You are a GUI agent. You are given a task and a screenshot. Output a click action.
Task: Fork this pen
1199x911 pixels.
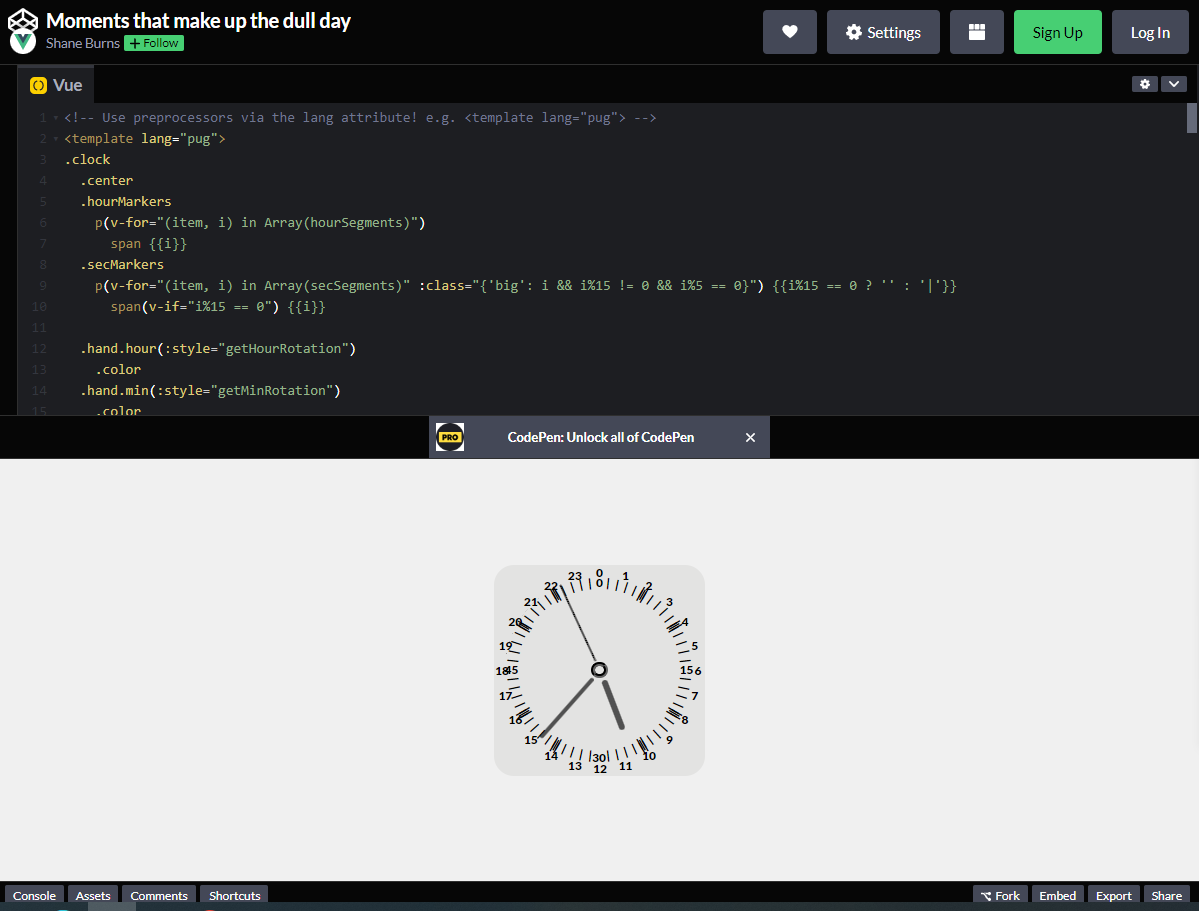(x=999, y=895)
